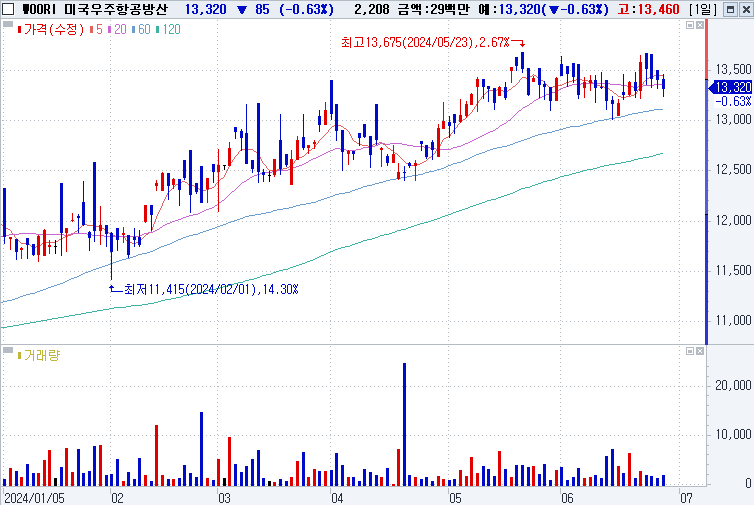Click the 11,500 price axis label
Screen dimensions: 754x505
[x=733, y=271]
